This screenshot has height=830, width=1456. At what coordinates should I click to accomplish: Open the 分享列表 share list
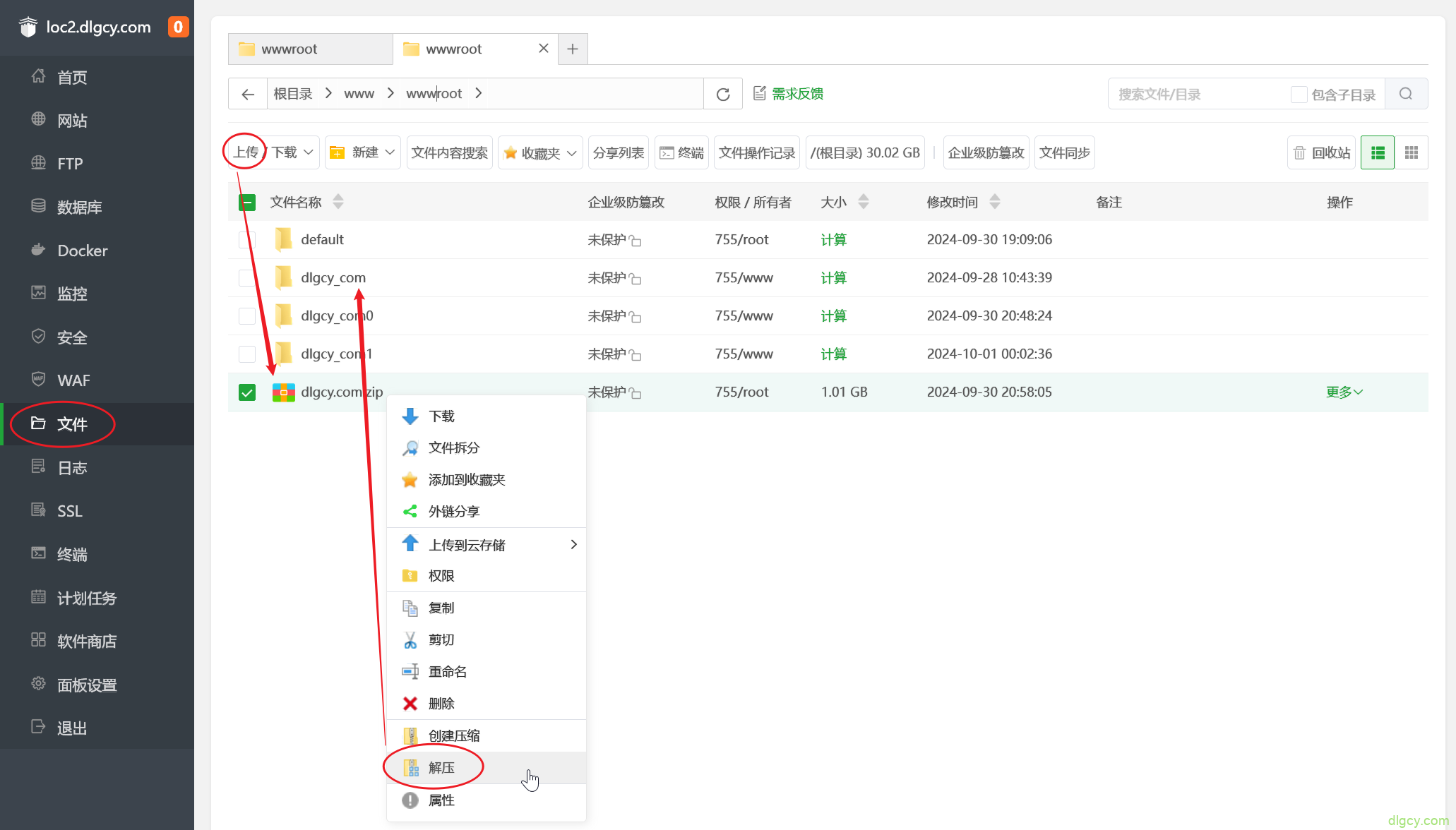[x=619, y=152]
